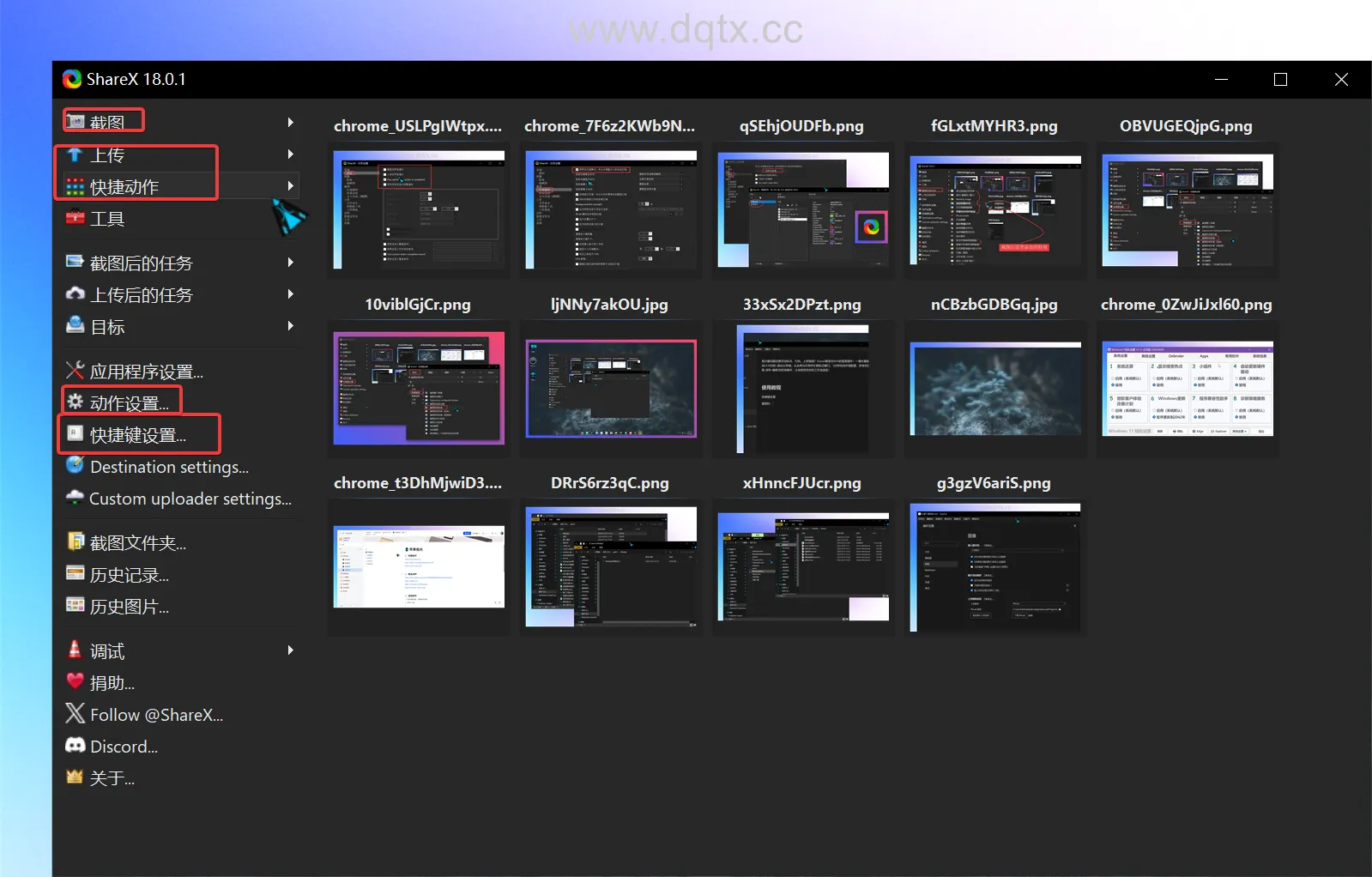Click the traffic cone icon for 调试
The image size is (1372, 877).
(x=75, y=650)
